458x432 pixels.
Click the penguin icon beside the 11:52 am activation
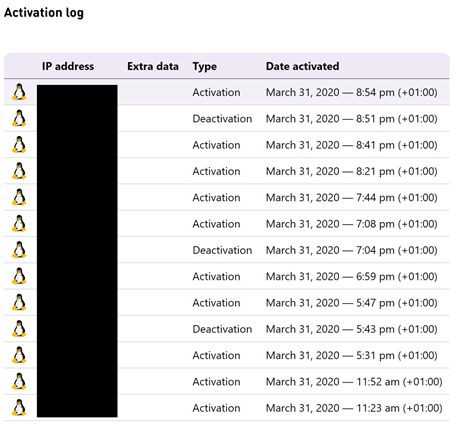19,382
